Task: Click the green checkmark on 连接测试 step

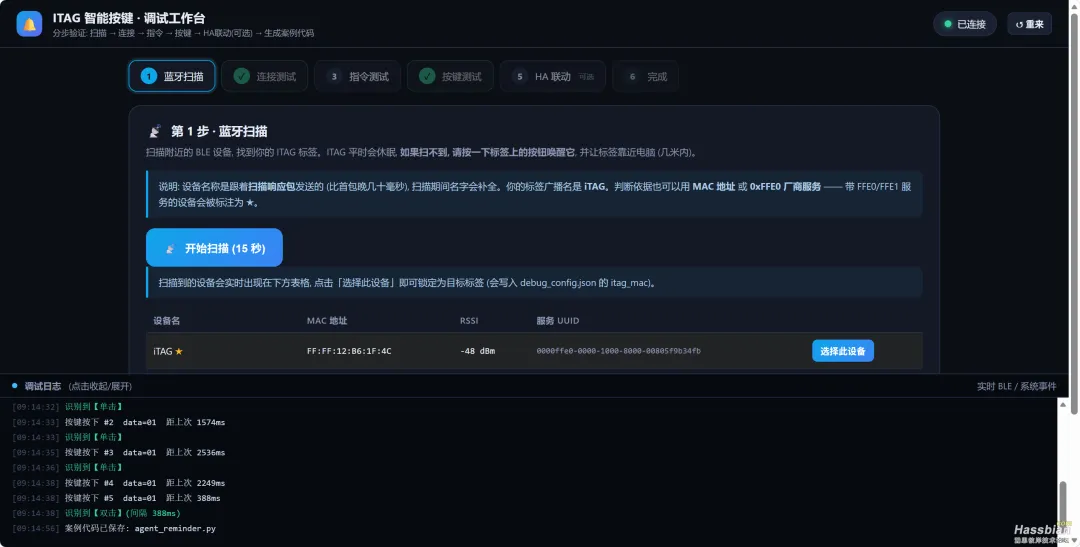Action: tap(241, 76)
